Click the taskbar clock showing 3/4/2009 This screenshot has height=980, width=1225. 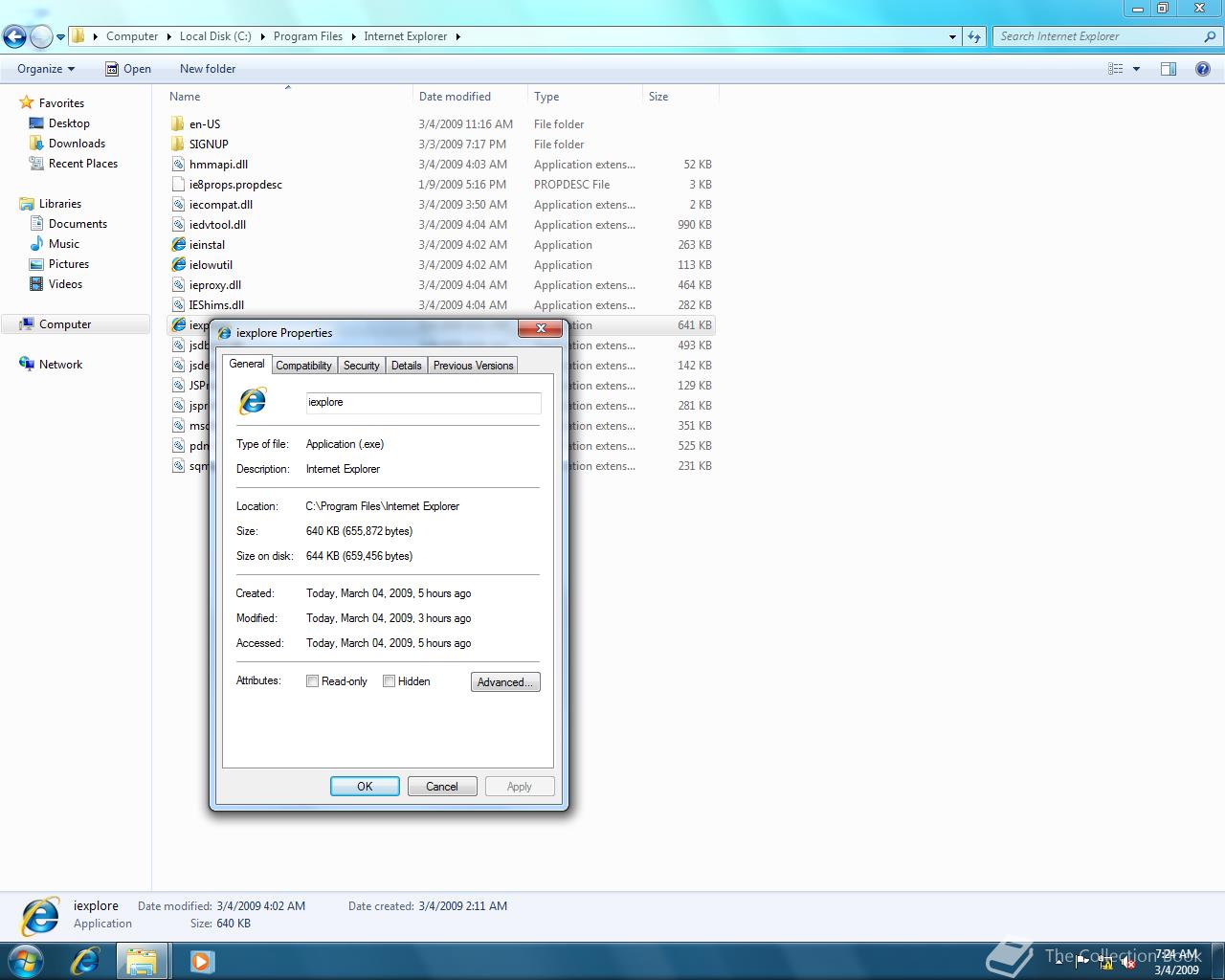tap(1176, 962)
